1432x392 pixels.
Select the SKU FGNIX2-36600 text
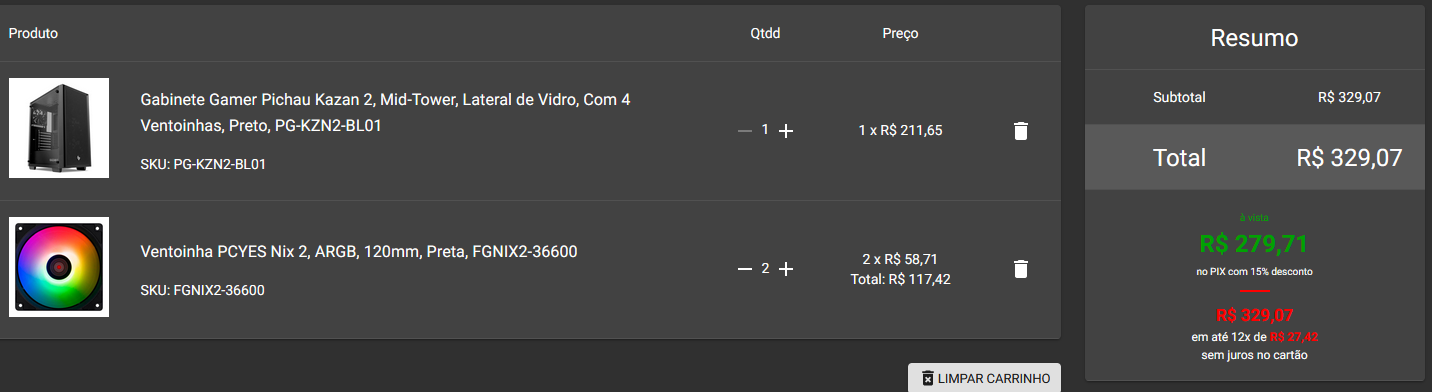[x=202, y=290]
